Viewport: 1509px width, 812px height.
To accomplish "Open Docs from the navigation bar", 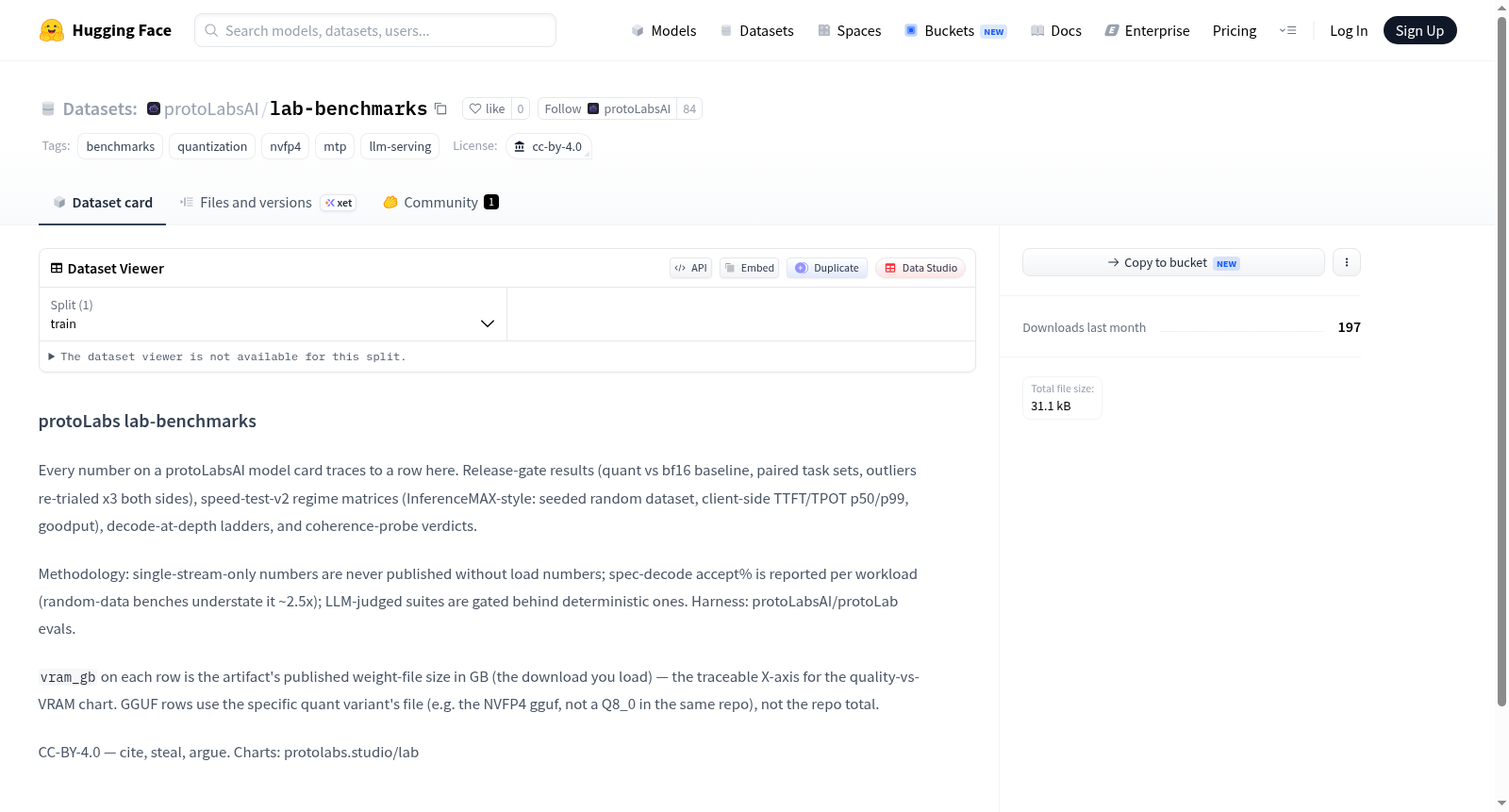I will [x=1056, y=30].
